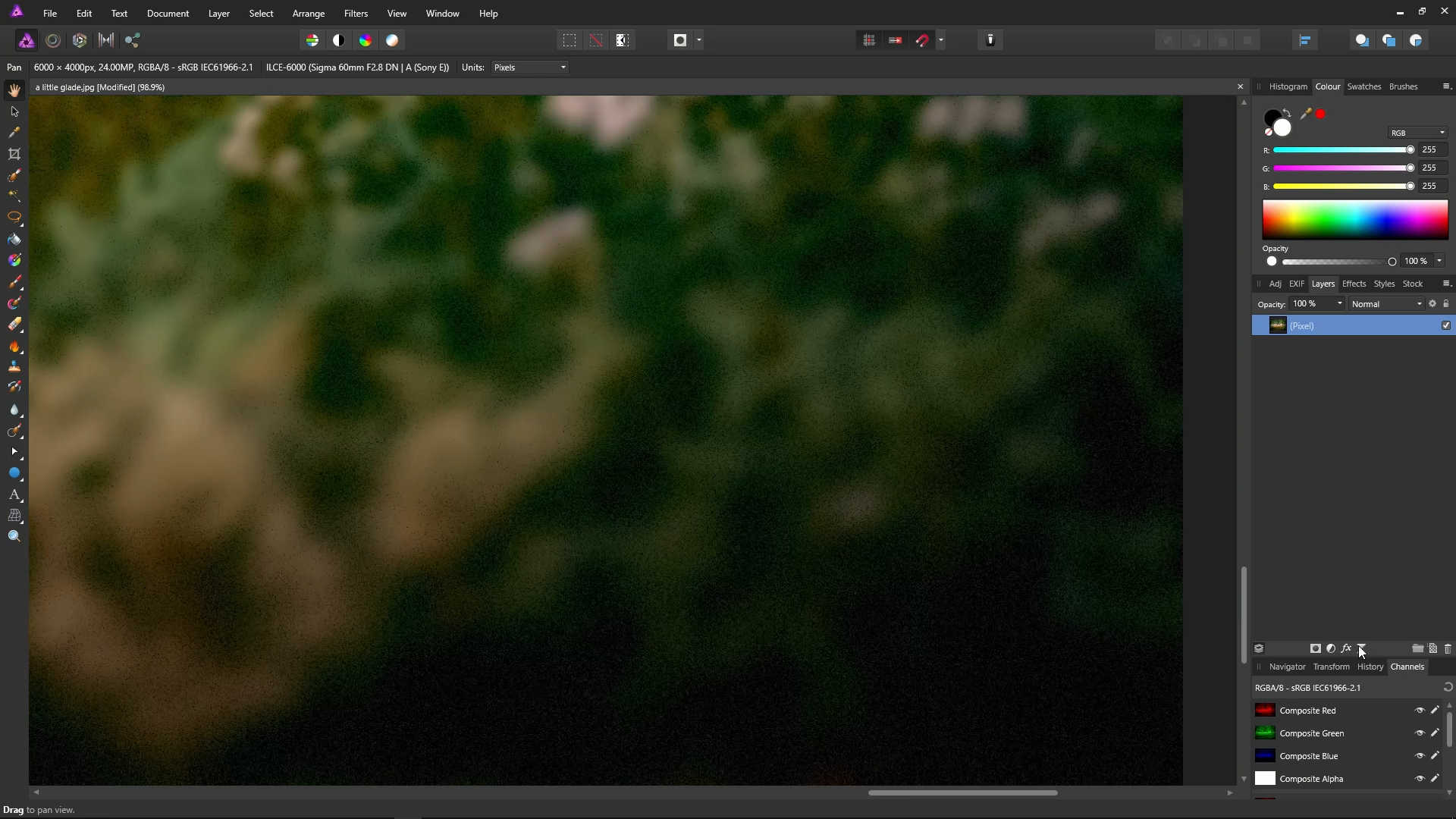
Task: Select the Zoom magnifier tool
Action: pos(14,536)
